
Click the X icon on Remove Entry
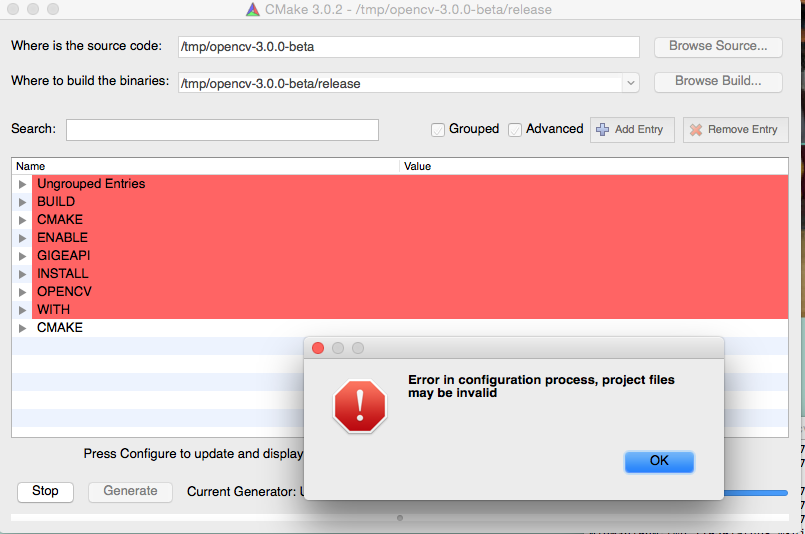click(x=695, y=130)
